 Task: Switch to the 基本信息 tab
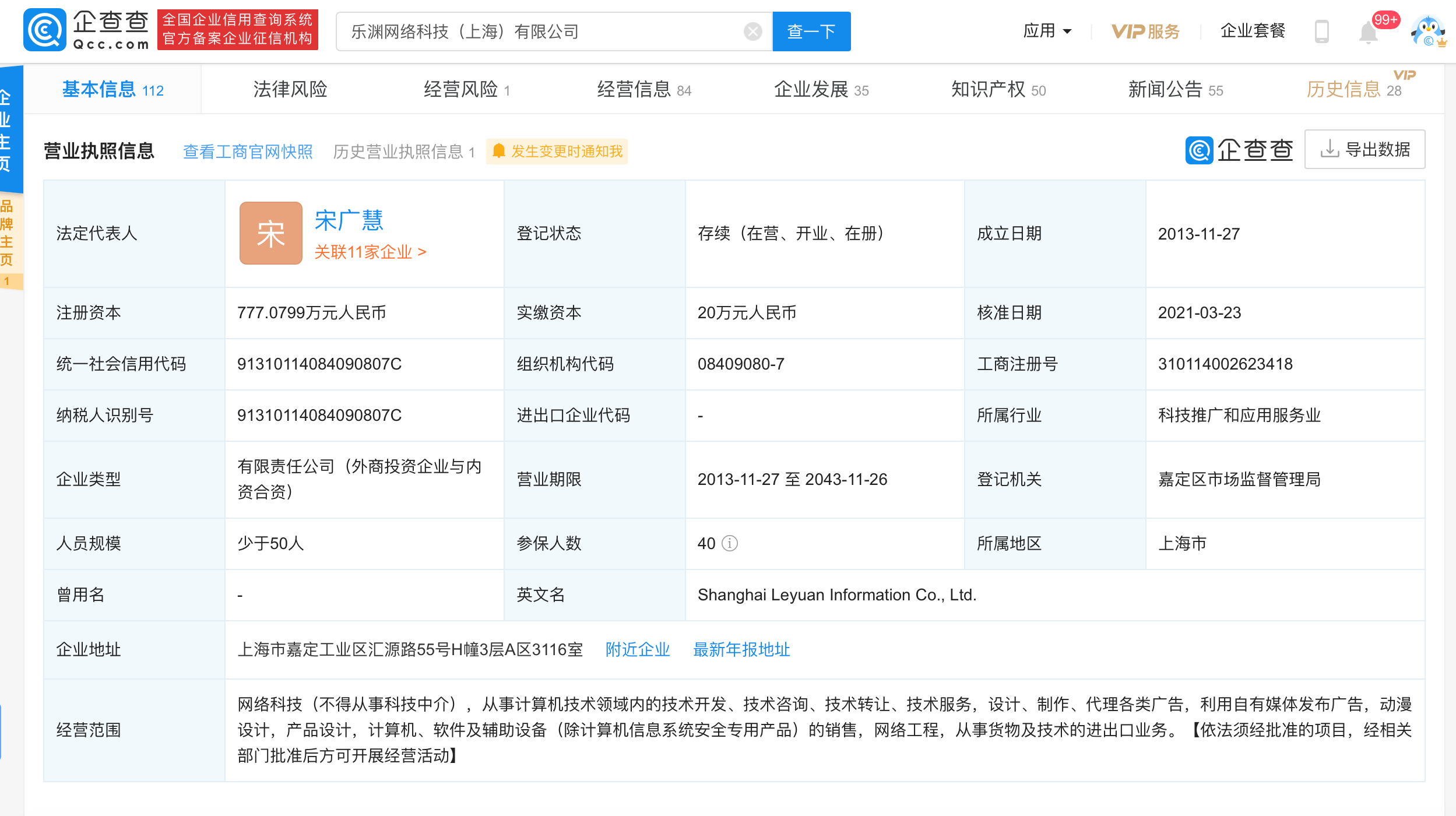(112, 89)
